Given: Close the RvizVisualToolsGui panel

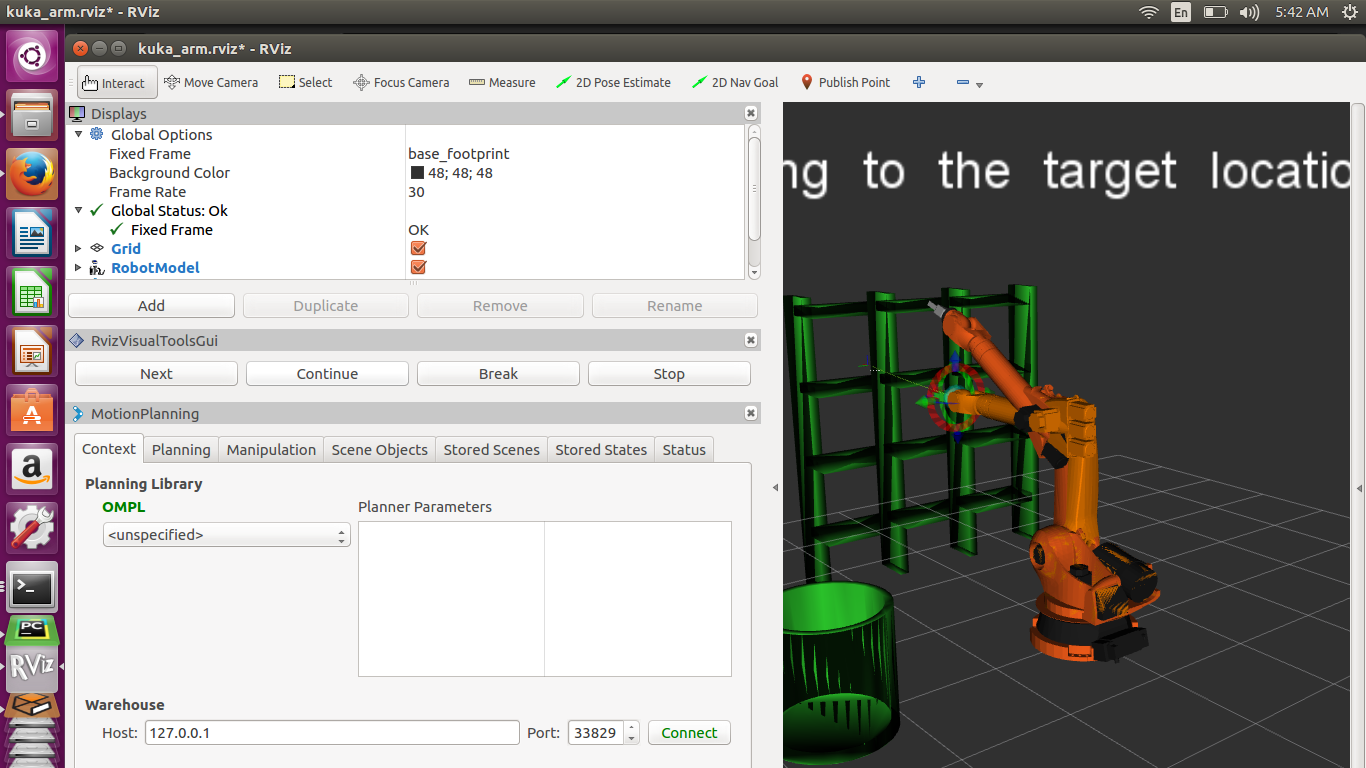Looking at the screenshot, I should coord(751,341).
